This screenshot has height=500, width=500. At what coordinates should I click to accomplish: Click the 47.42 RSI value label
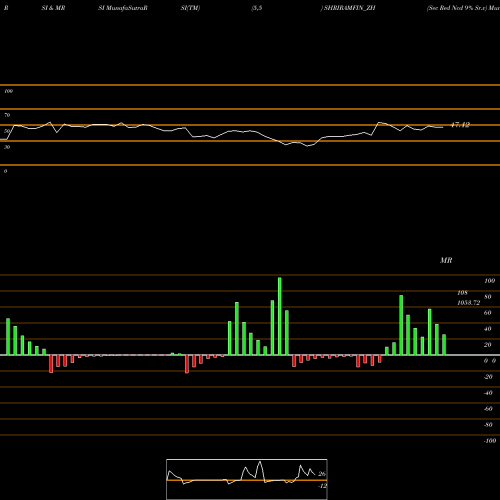point(460,125)
